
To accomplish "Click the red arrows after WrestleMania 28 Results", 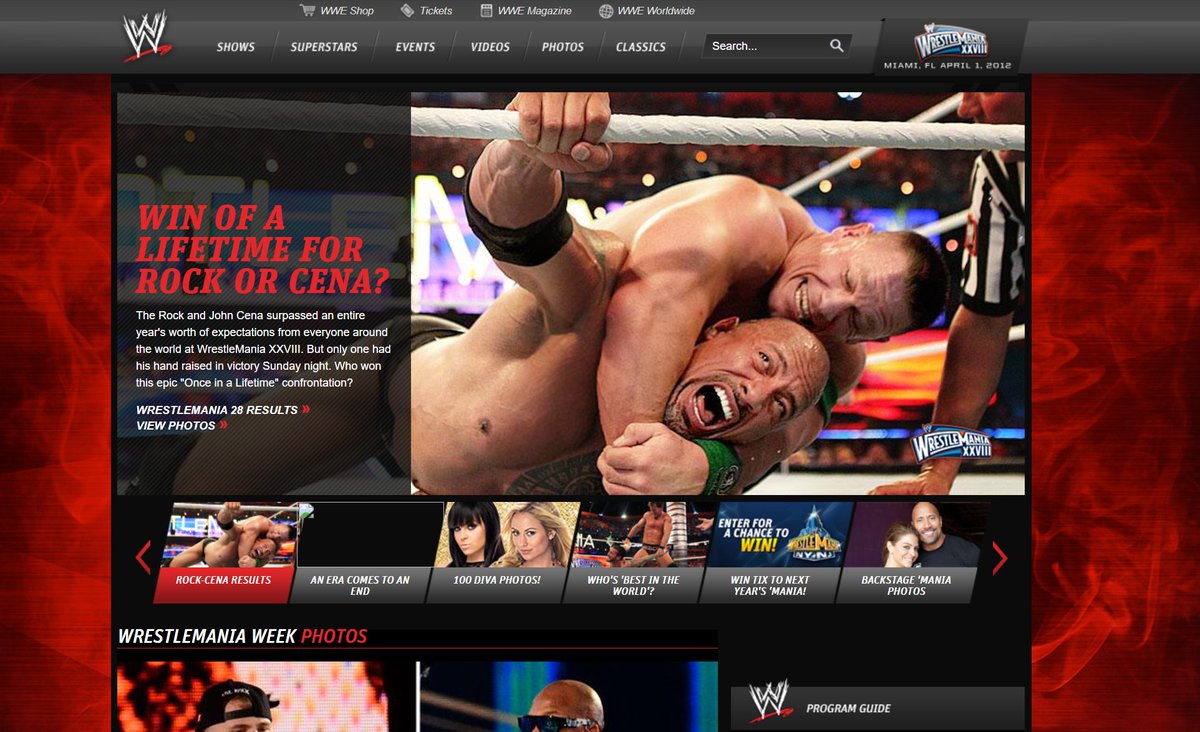I will 306,409.
